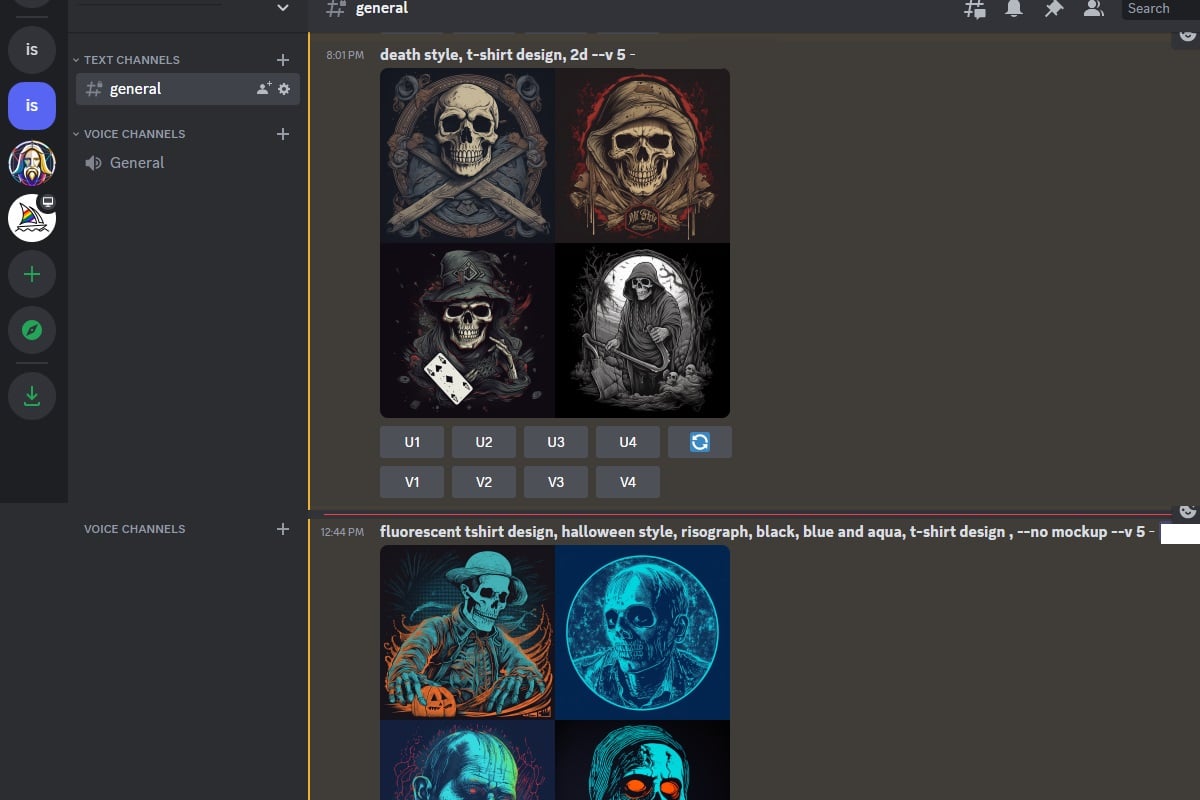The image size is (1200, 800).
Task: Click the Search field in header
Action: coord(1160,9)
